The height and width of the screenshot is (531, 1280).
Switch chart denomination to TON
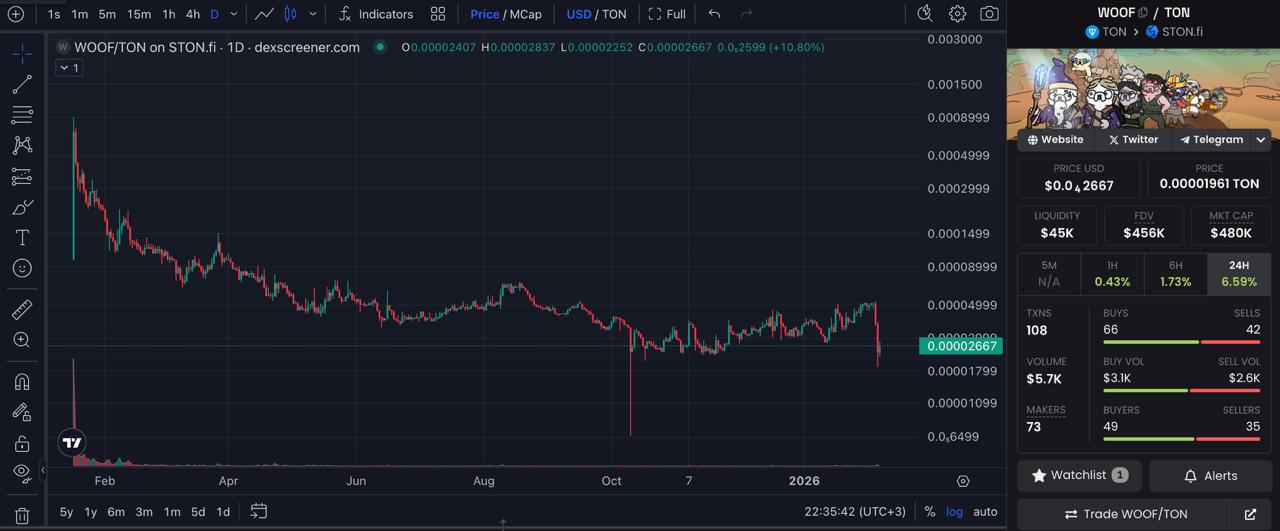(x=614, y=14)
